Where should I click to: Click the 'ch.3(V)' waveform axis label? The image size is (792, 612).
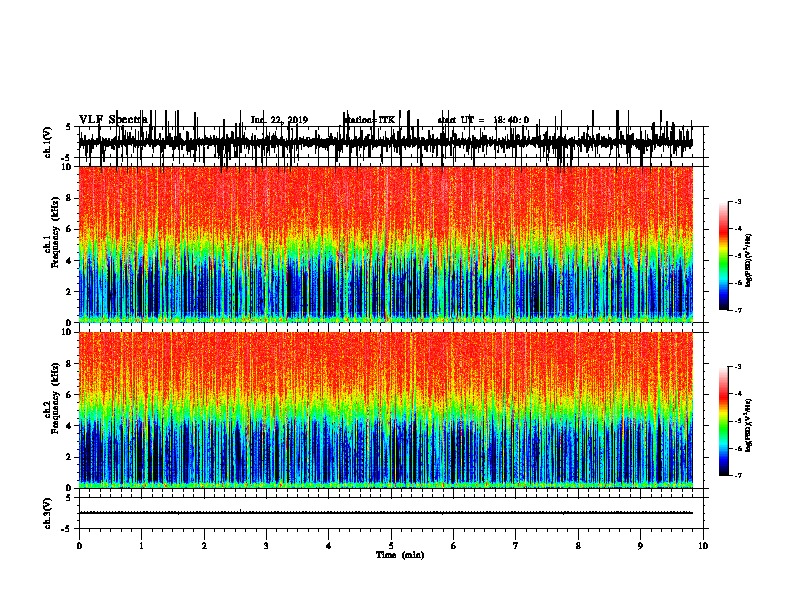click(x=47, y=513)
